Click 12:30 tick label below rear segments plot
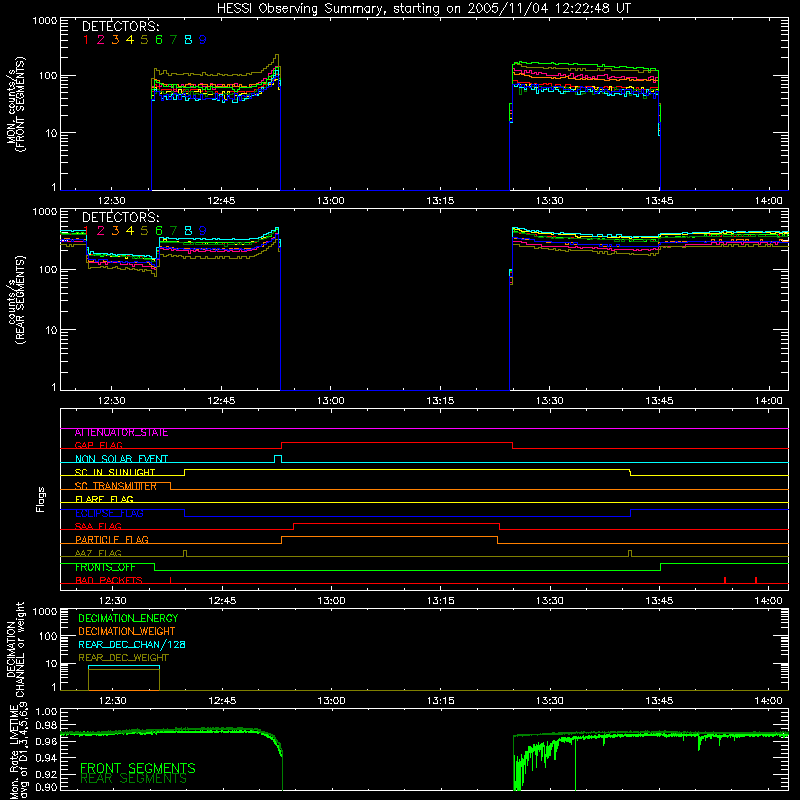This screenshot has width=800, height=800. pos(112,401)
